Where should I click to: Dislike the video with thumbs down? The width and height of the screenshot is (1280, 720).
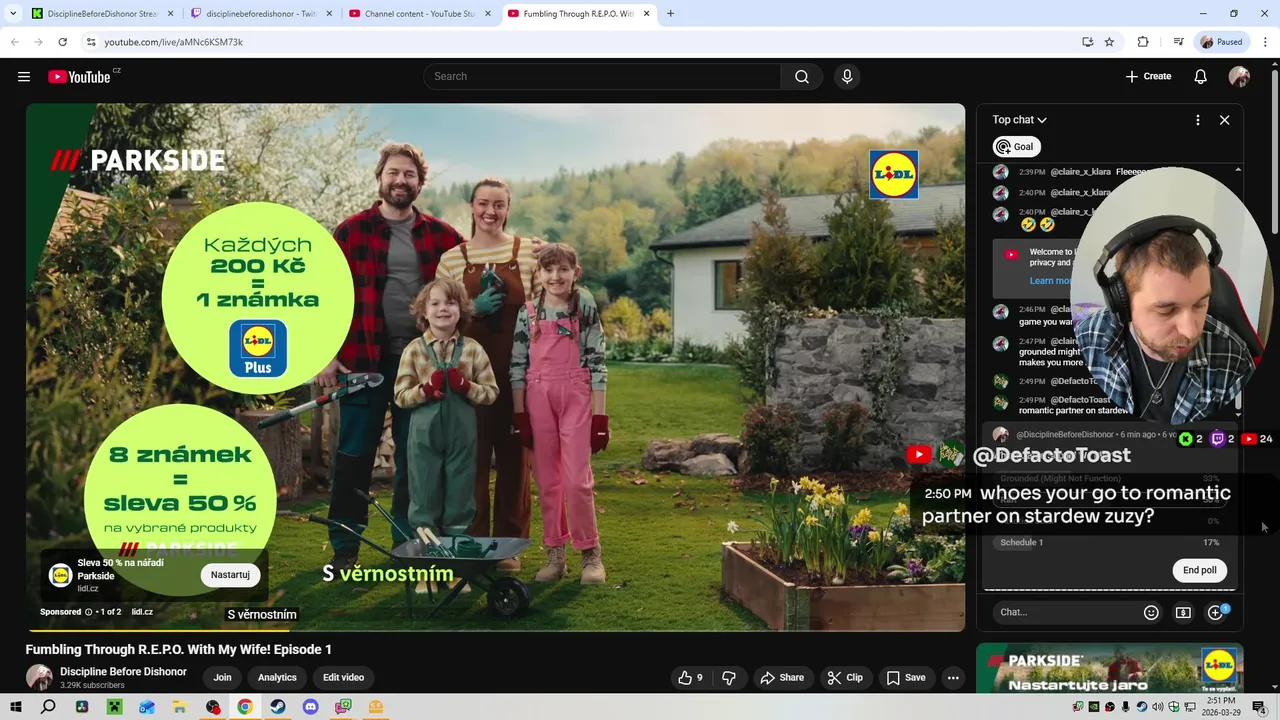[729, 678]
